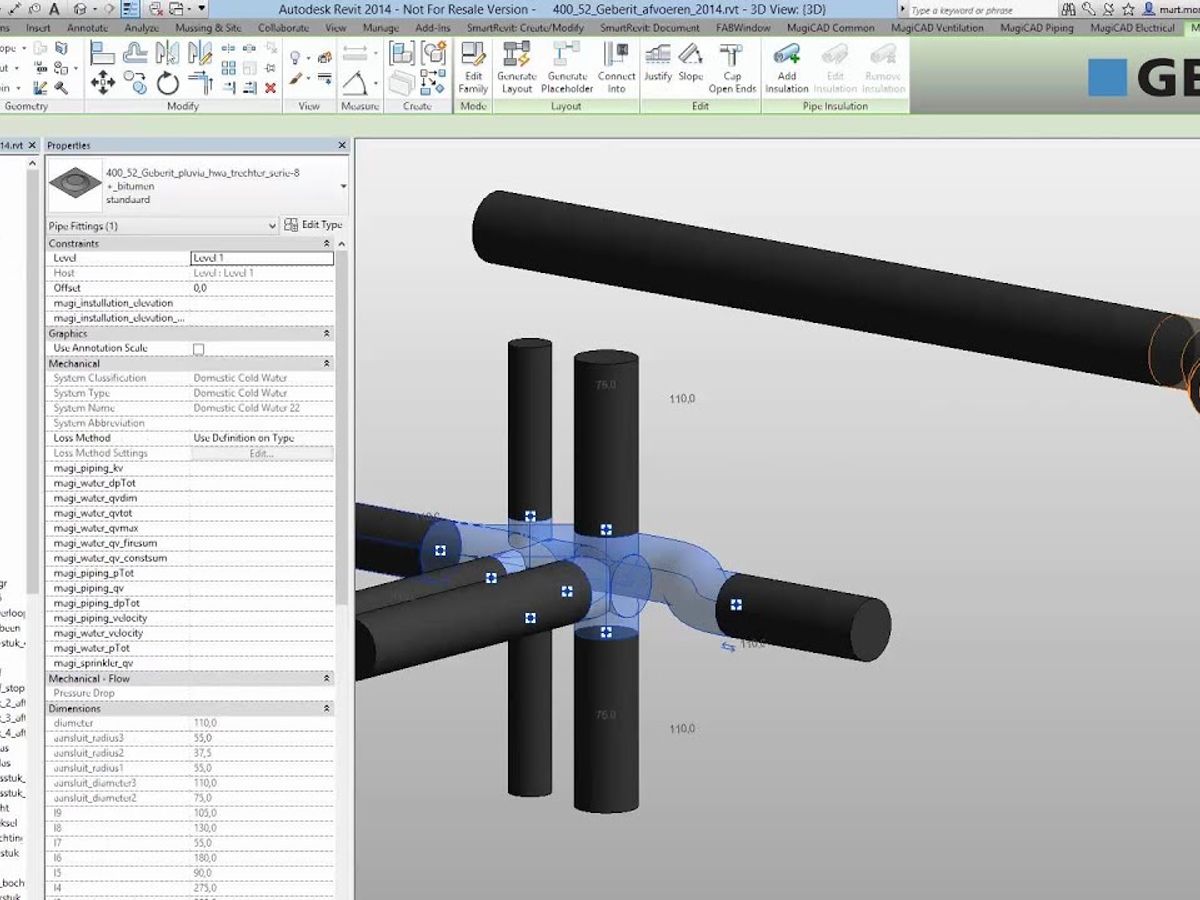This screenshot has width=1200, height=900.
Task: Close the Properties palette
Action: 341,146
